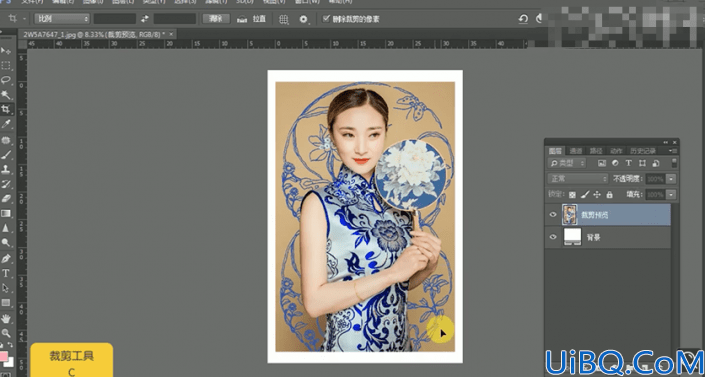Toggle lock position icon

pos(597,195)
